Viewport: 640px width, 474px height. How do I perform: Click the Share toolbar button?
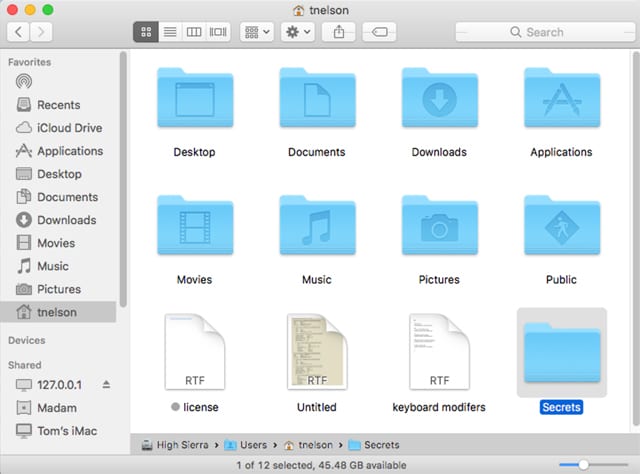[x=338, y=32]
